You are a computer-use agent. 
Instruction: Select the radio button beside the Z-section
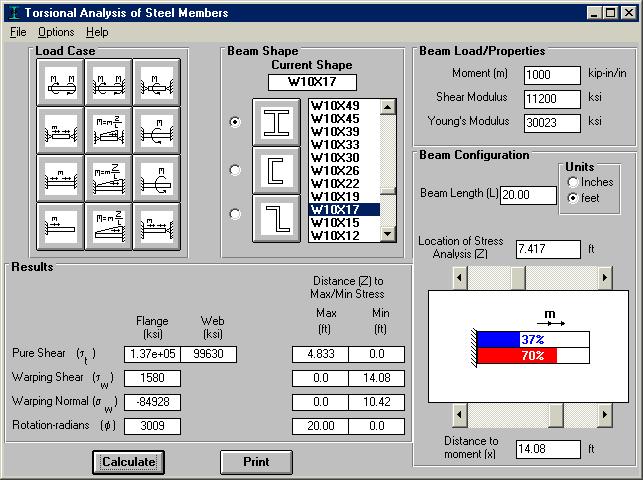[x=235, y=213]
